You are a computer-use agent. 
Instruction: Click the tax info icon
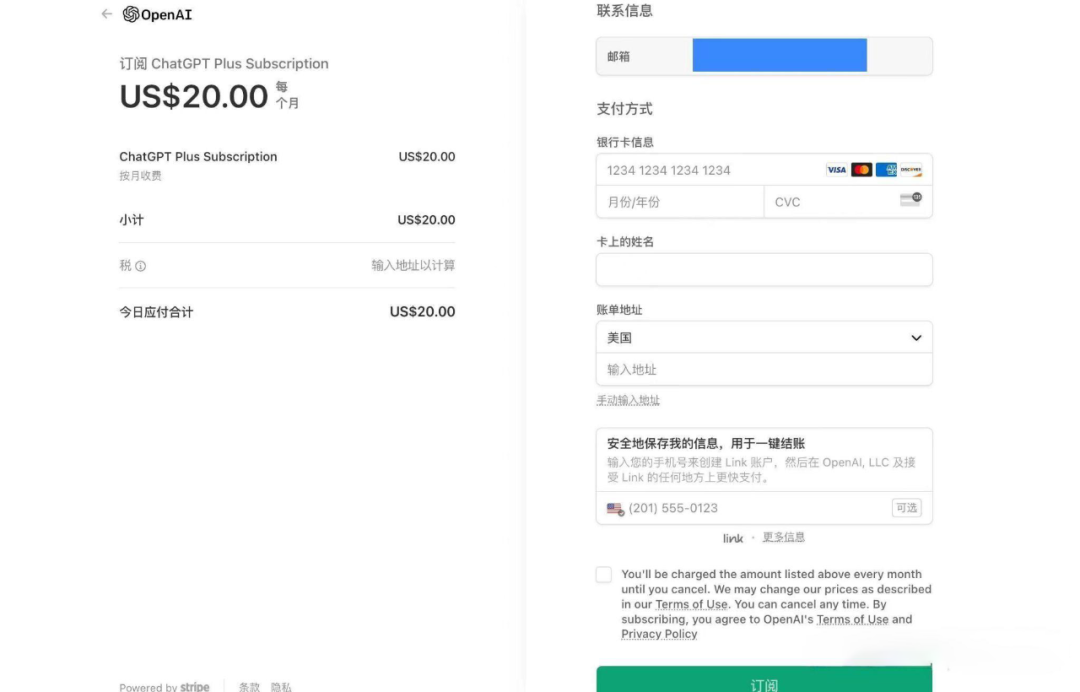tap(141, 266)
